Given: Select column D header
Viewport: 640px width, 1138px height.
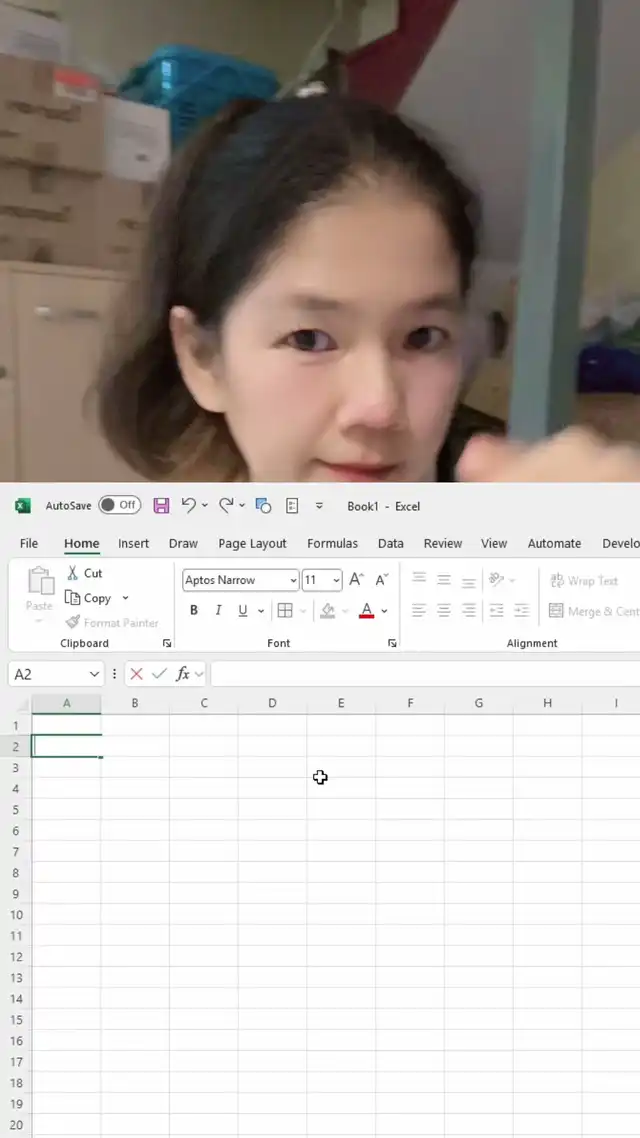Looking at the screenshot, I should (272, 703).
